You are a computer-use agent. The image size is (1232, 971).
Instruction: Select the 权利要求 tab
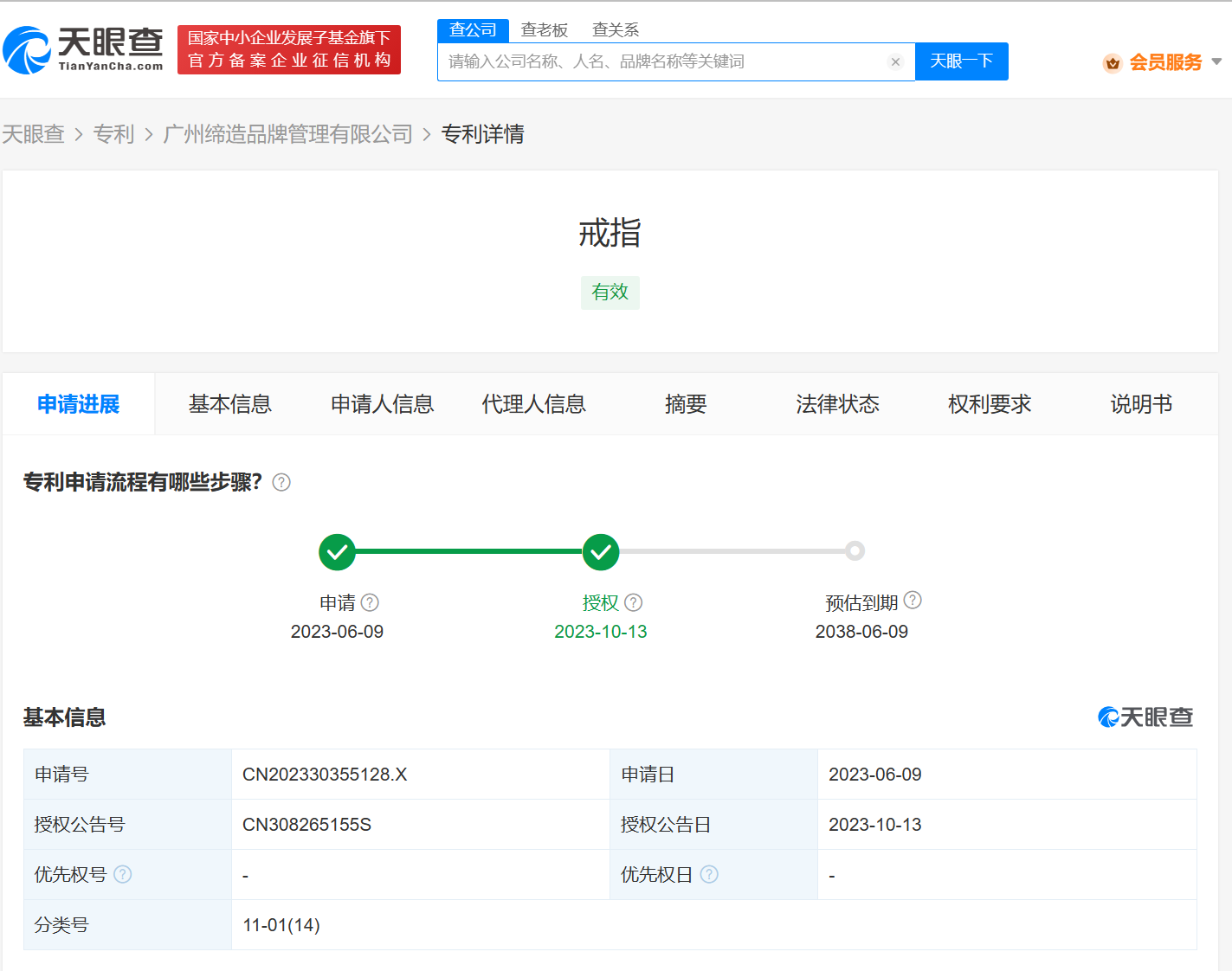point(990,404)
